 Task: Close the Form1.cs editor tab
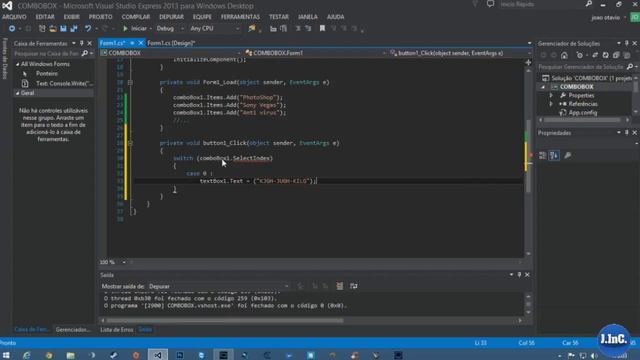(x=141, y=43)
